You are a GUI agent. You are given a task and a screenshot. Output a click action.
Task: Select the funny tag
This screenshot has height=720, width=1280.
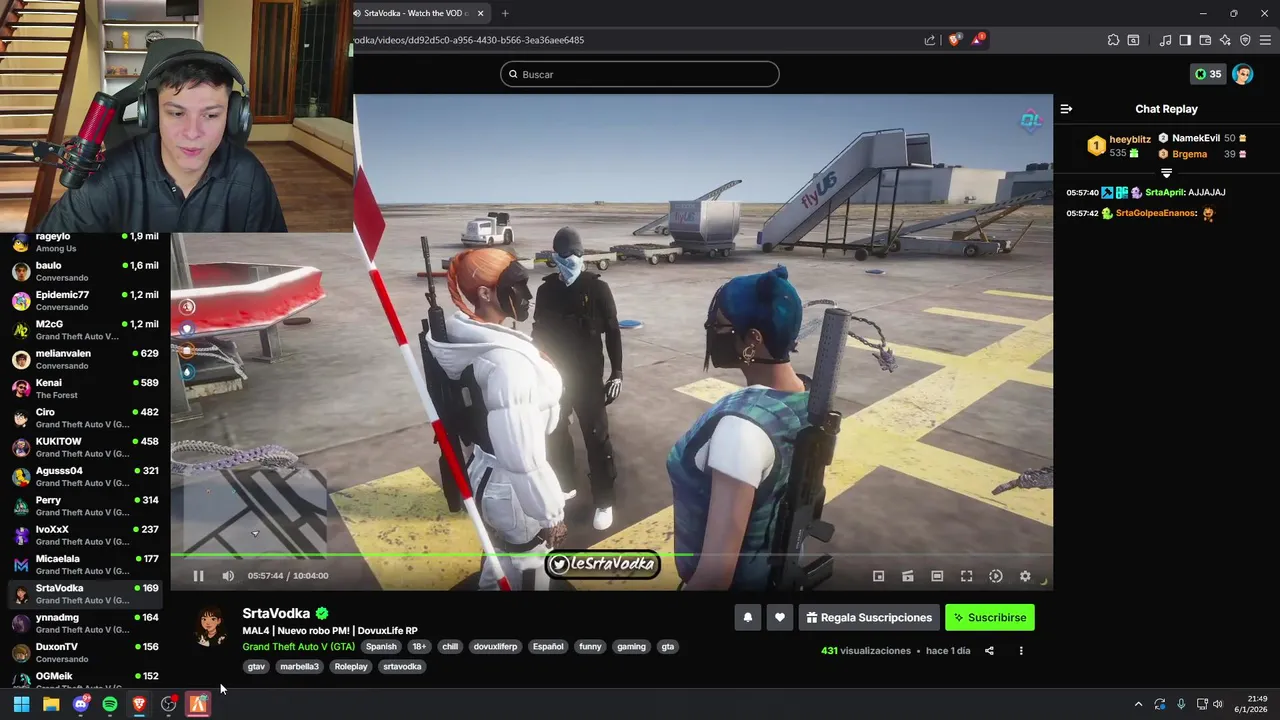pos(590,647)
